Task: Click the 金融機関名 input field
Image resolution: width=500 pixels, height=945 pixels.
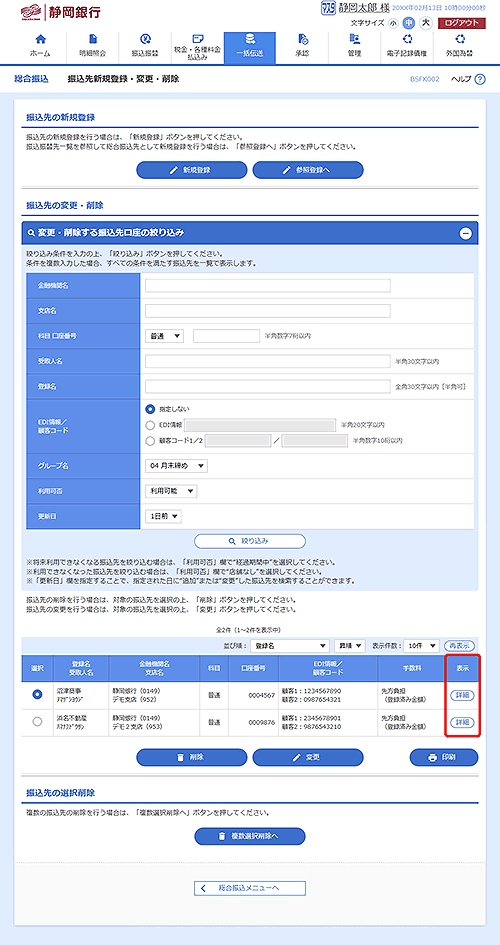Action: (x=267, y=286)
